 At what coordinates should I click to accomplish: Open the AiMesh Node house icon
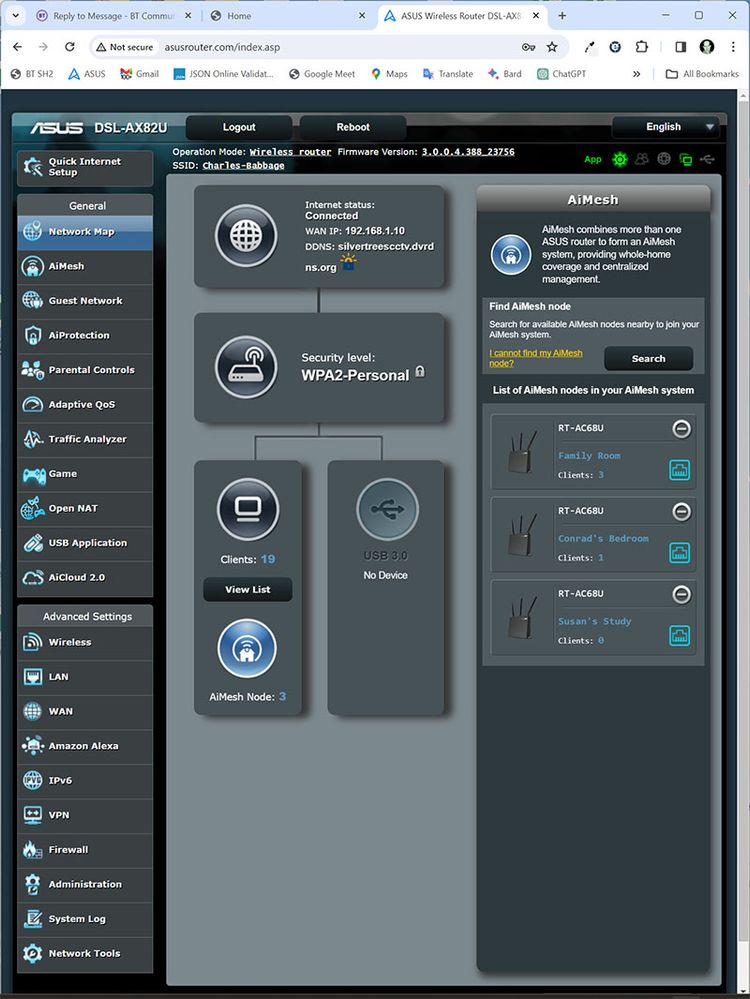[x=247, y=649]
